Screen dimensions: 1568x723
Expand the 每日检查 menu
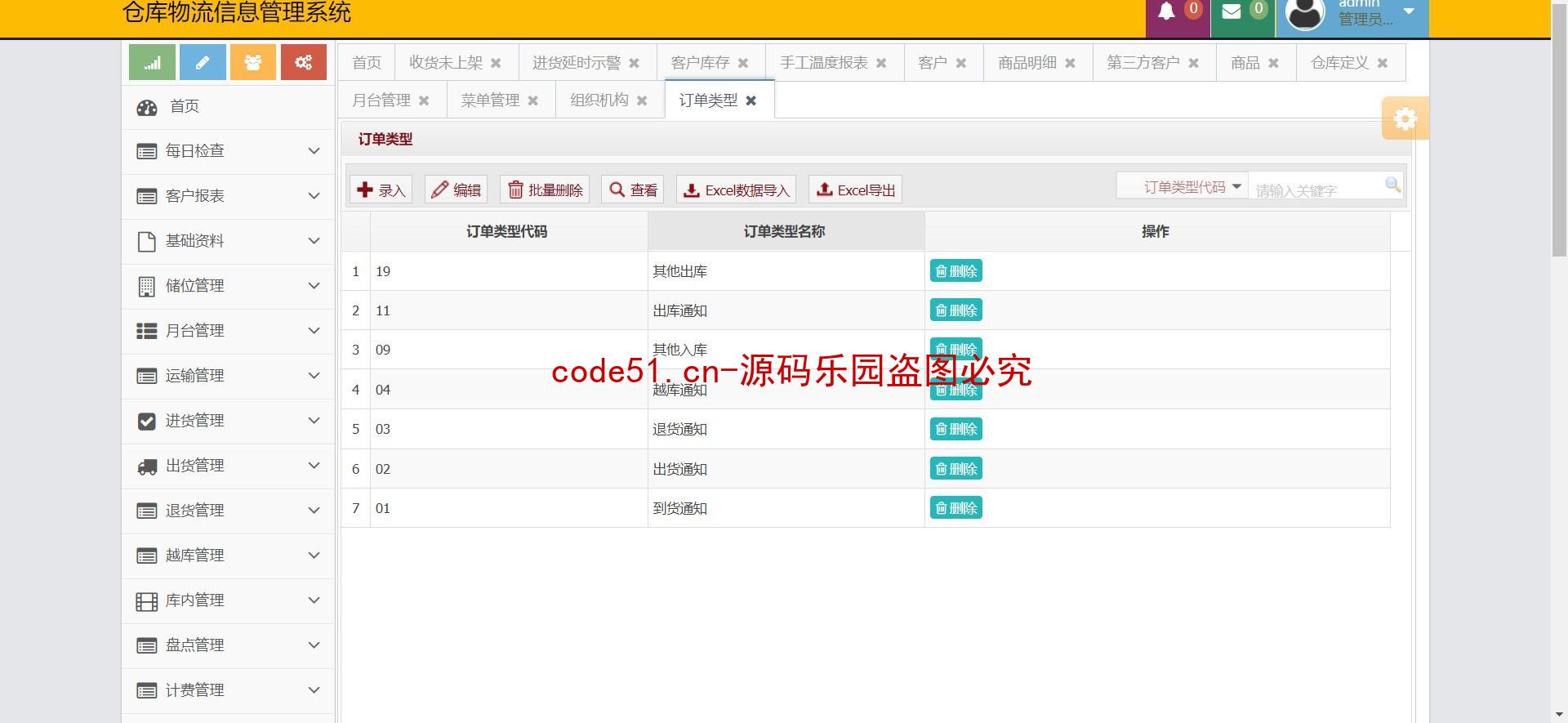click(x=227, y=151)
